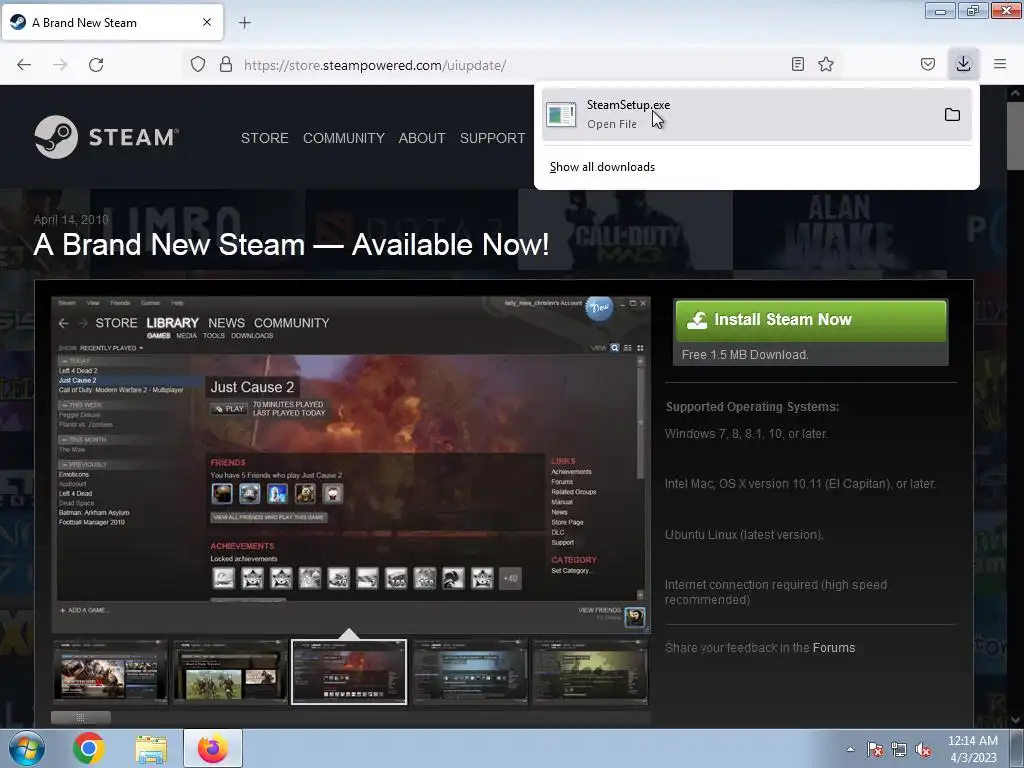Click the page vertical scrollbar thumb
Screen dimensions: 1024x768
[x=1016, y=135]
